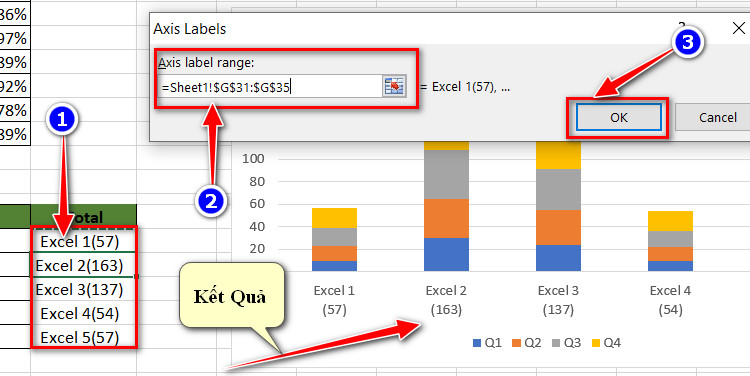Screen dimensions: 750x376
Task: Select the yellow Q4 segment of Excel 1 bar
Action: coord(334,218)
